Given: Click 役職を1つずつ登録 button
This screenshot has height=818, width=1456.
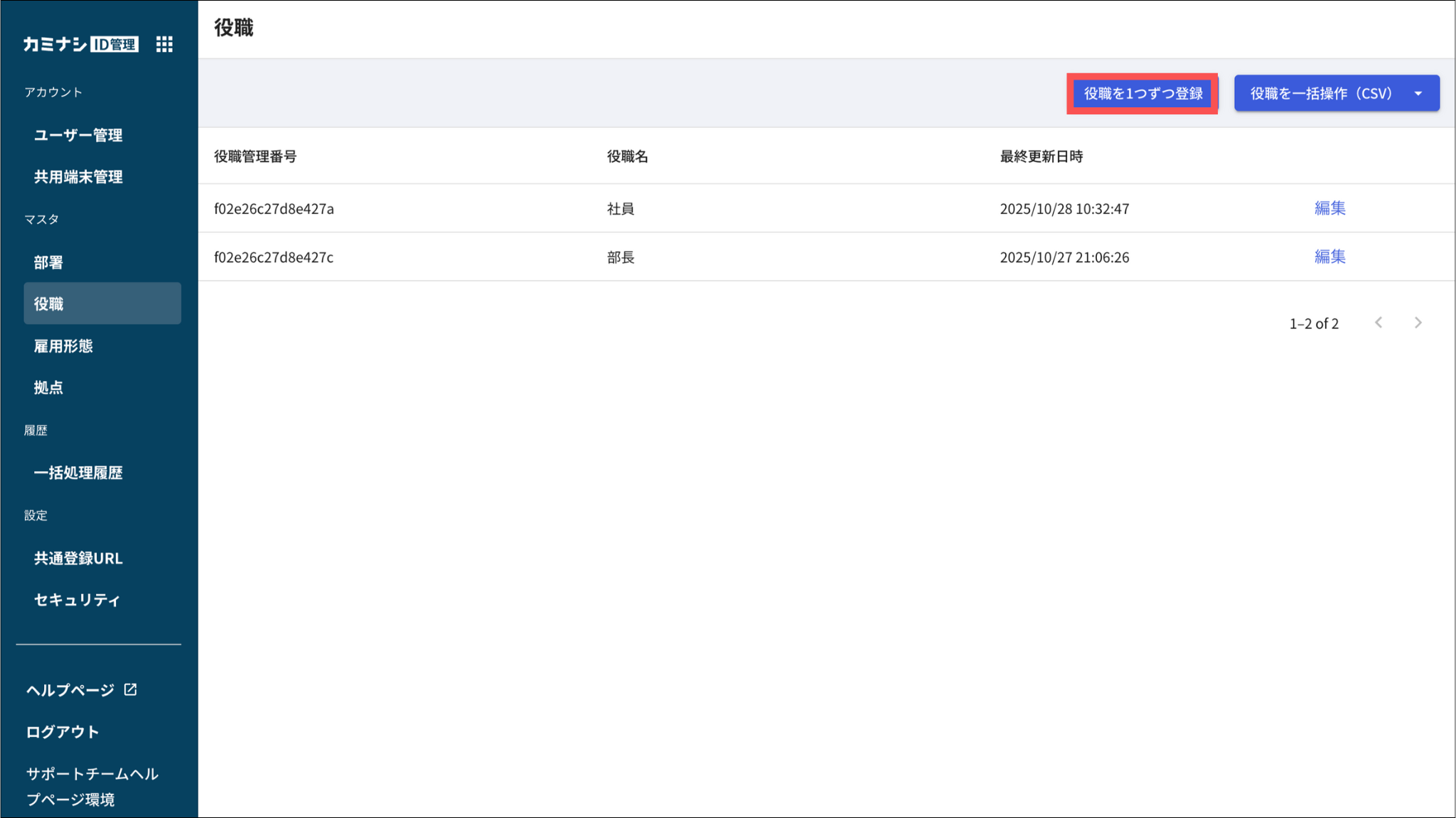Looking at the screenshot, I should click(x=1142, y=93).
